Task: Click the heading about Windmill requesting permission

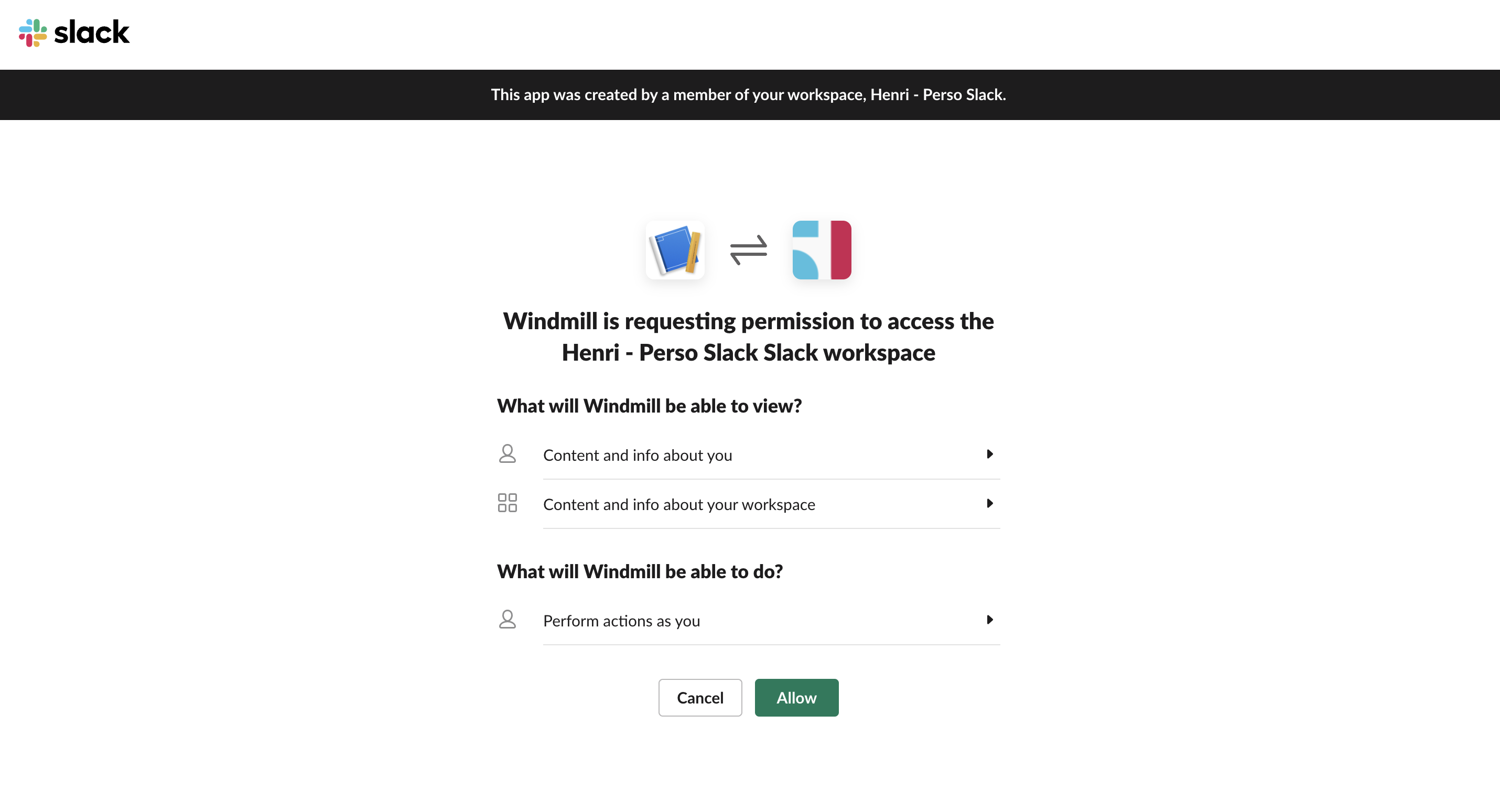Action: pyautogui.click(x=749, y=337)
